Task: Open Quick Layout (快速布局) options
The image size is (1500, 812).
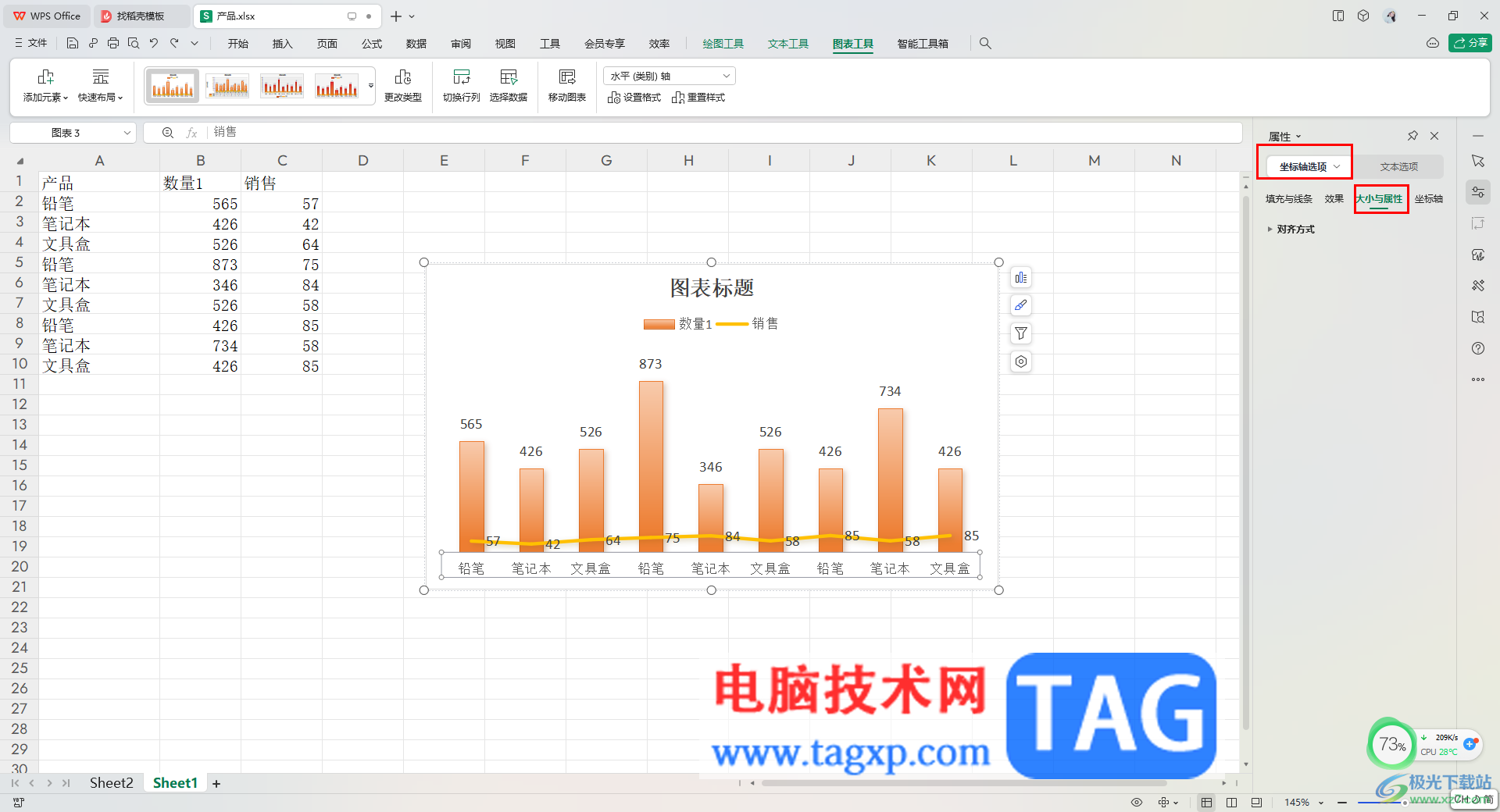Action: point(101,86)
